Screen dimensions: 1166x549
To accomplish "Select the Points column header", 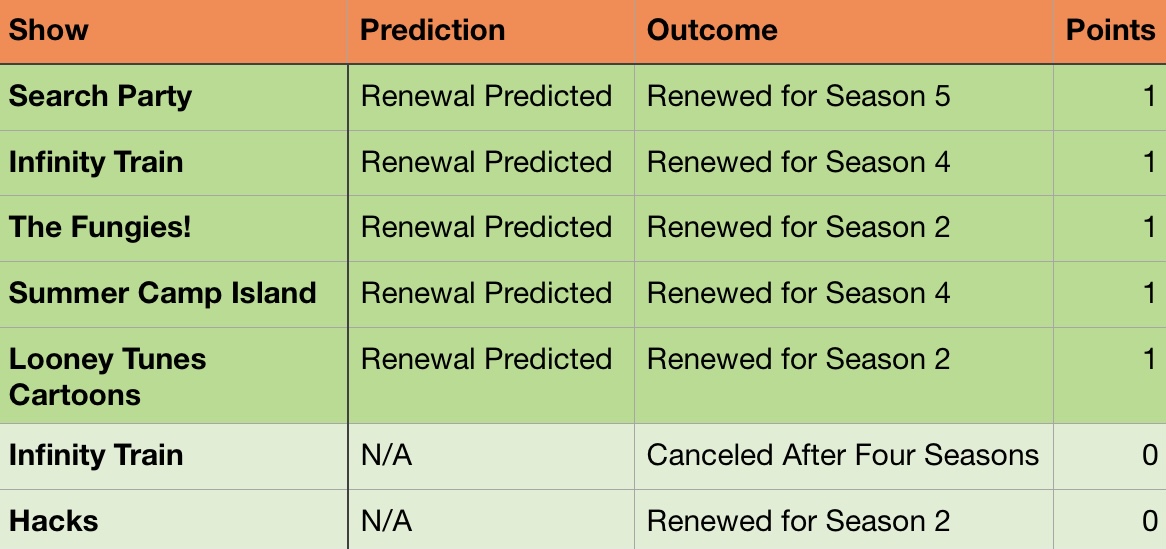I will [x=1110, y=30].
